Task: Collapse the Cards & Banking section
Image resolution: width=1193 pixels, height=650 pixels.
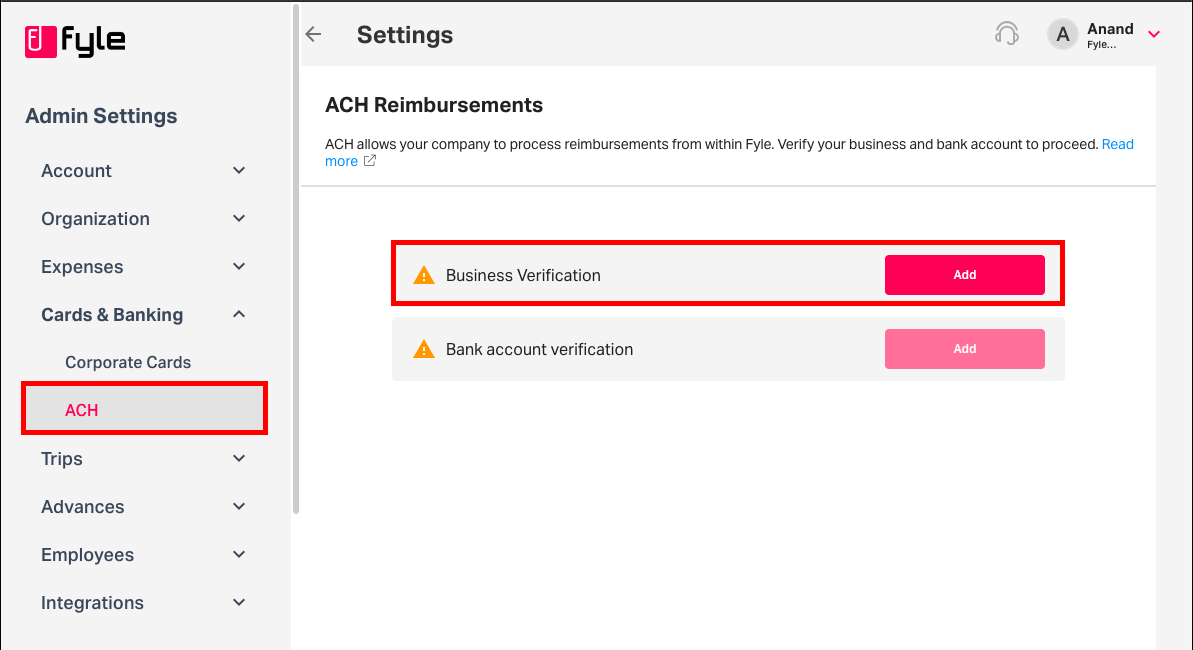Action: coord(239,315)
